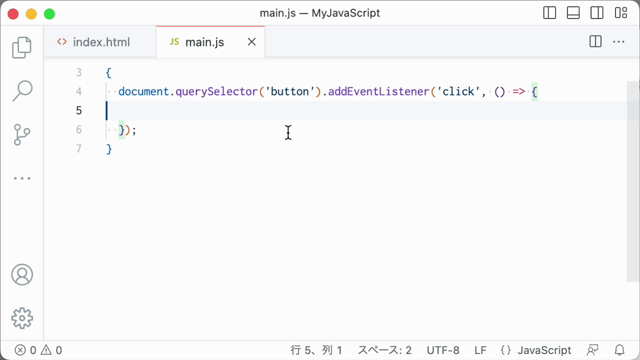
Task: Click the macOS yellow minimize button
Action: click(31, 14)
